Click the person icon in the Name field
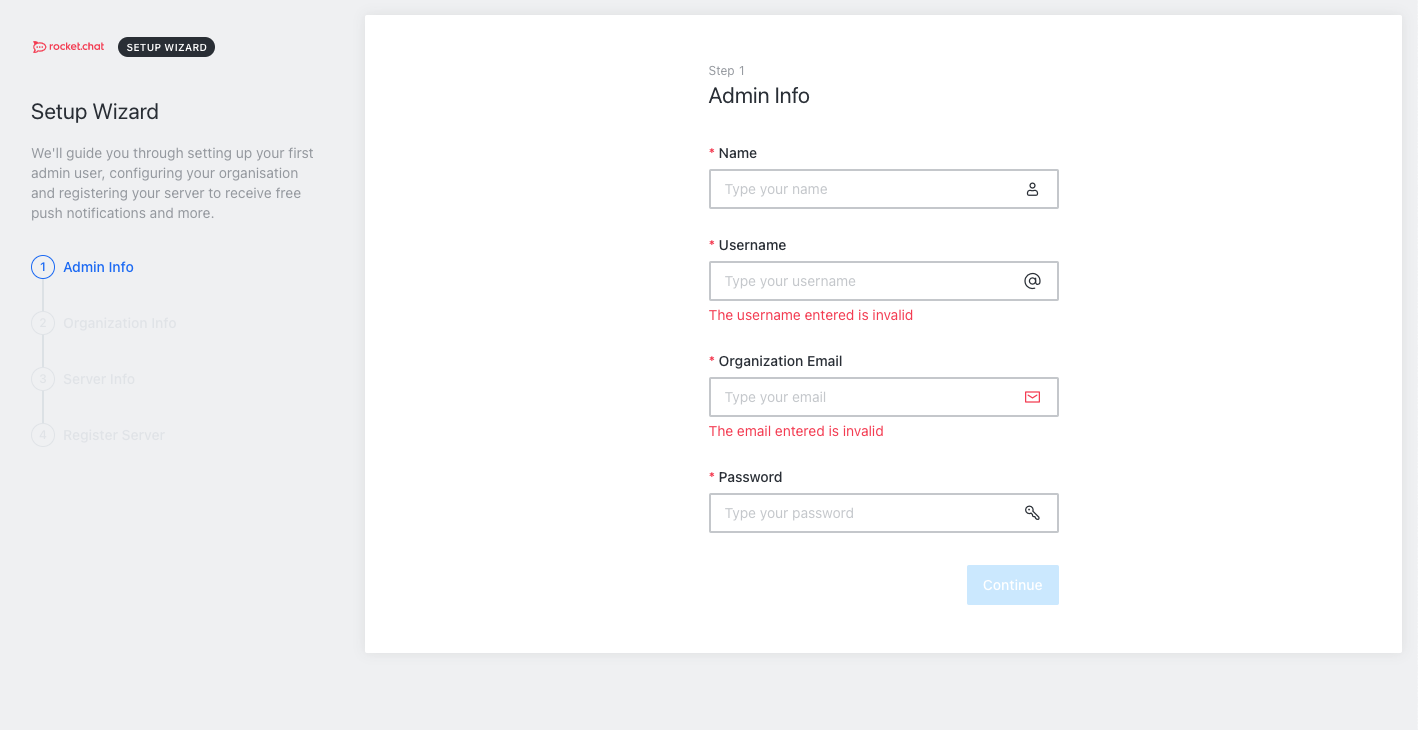This screenshot has width=1418, height=730. [1032, 189]
